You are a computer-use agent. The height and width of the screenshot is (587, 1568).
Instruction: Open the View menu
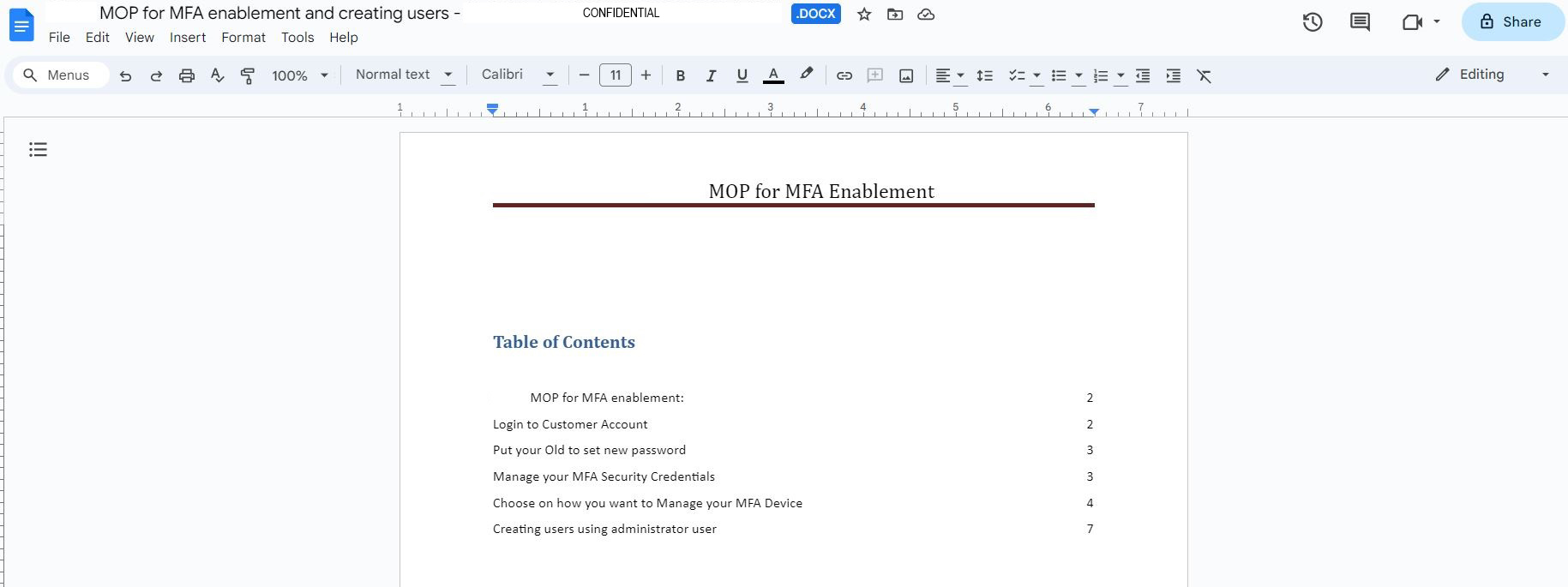click(x=140, y=38)
